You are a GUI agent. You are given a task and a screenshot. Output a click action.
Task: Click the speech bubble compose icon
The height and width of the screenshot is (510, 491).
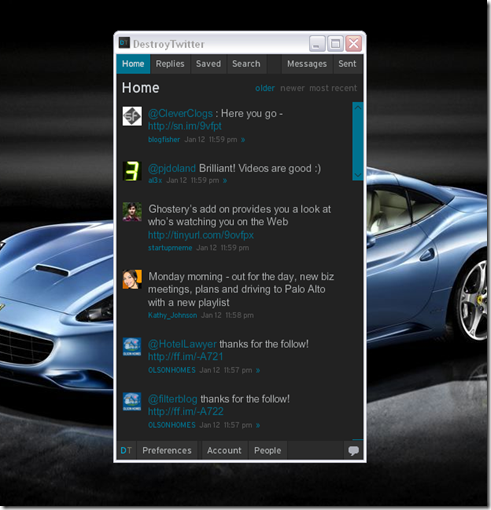tap(353, 451)
